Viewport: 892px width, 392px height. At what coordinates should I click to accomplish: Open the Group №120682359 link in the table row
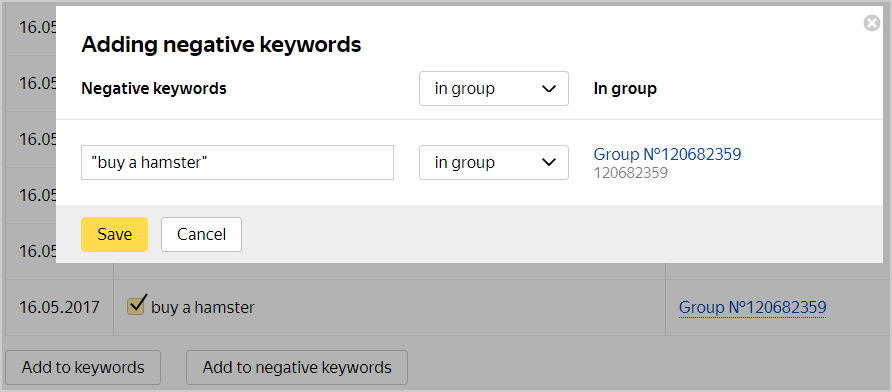[x=752, y=308]
